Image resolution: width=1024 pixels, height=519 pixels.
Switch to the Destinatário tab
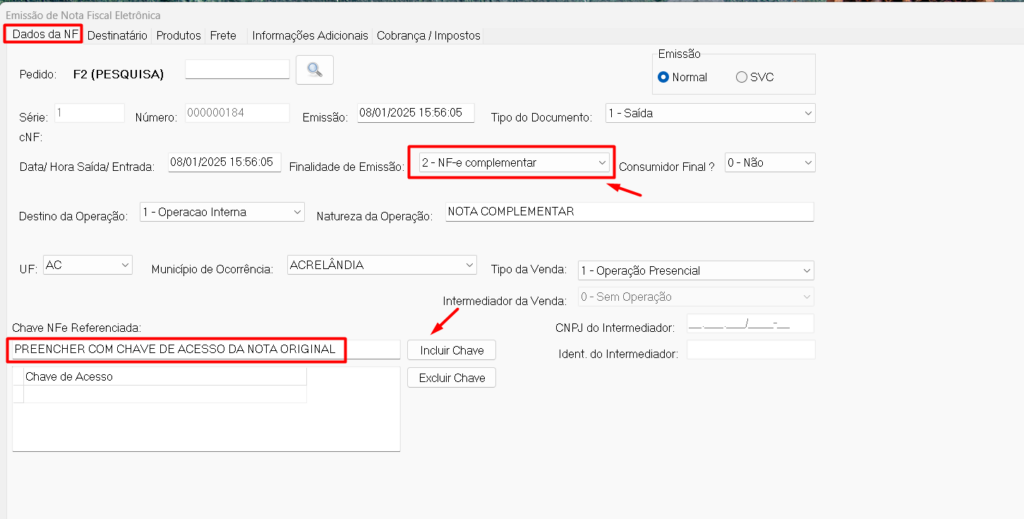point(117,35)
